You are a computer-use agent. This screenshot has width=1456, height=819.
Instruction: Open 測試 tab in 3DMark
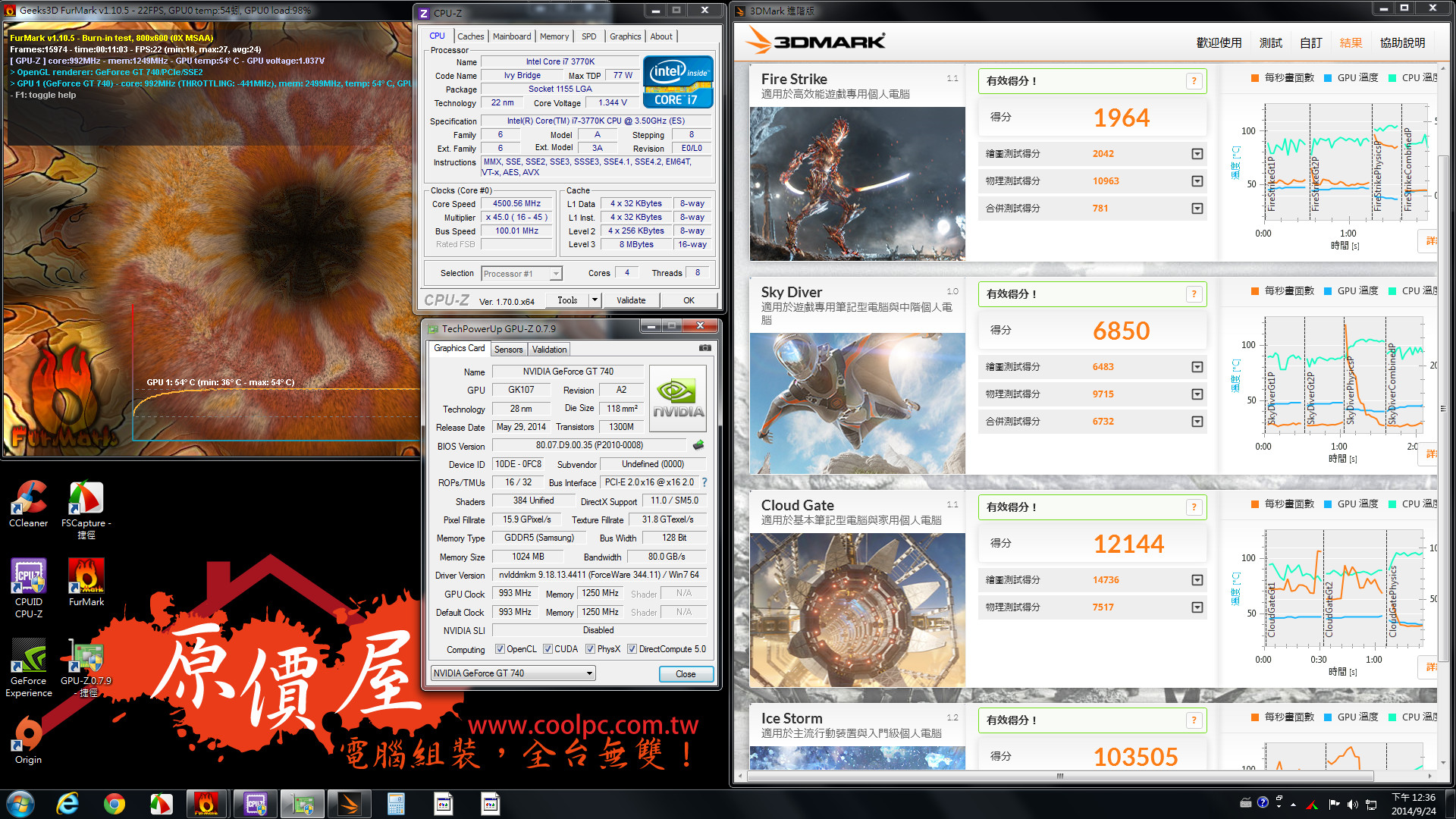1270,43
